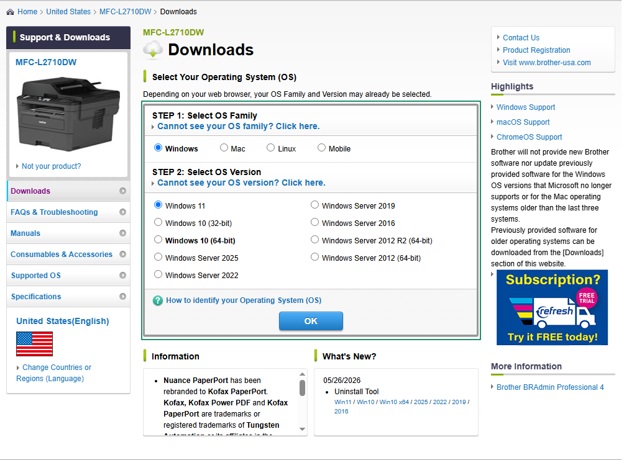The width and height of the screenshot is (624, 460).
Task: Click the Refresh Subscription free trial banner
Action: pyautogui.click(x=552, y=308)
